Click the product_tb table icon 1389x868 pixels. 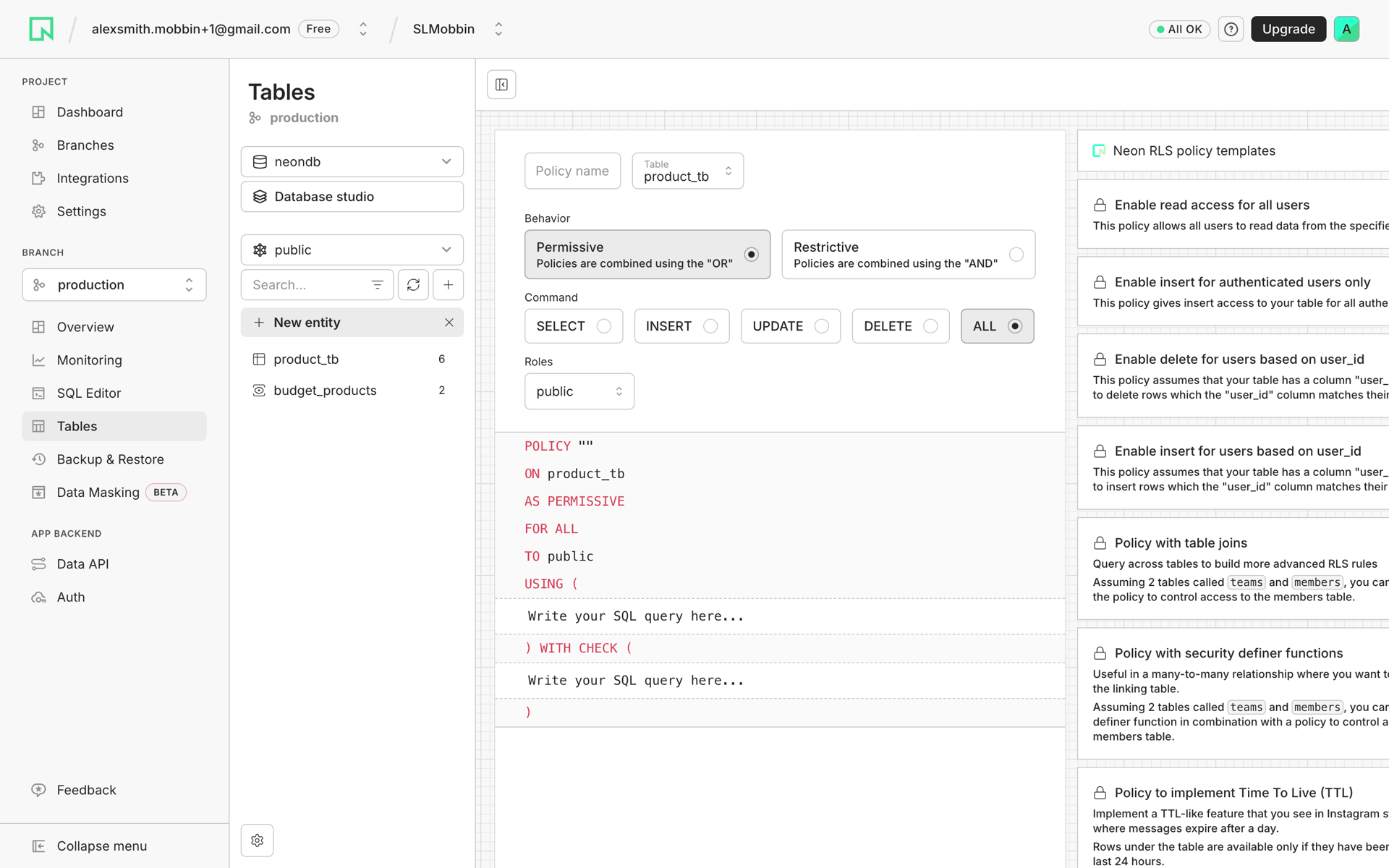259,359
